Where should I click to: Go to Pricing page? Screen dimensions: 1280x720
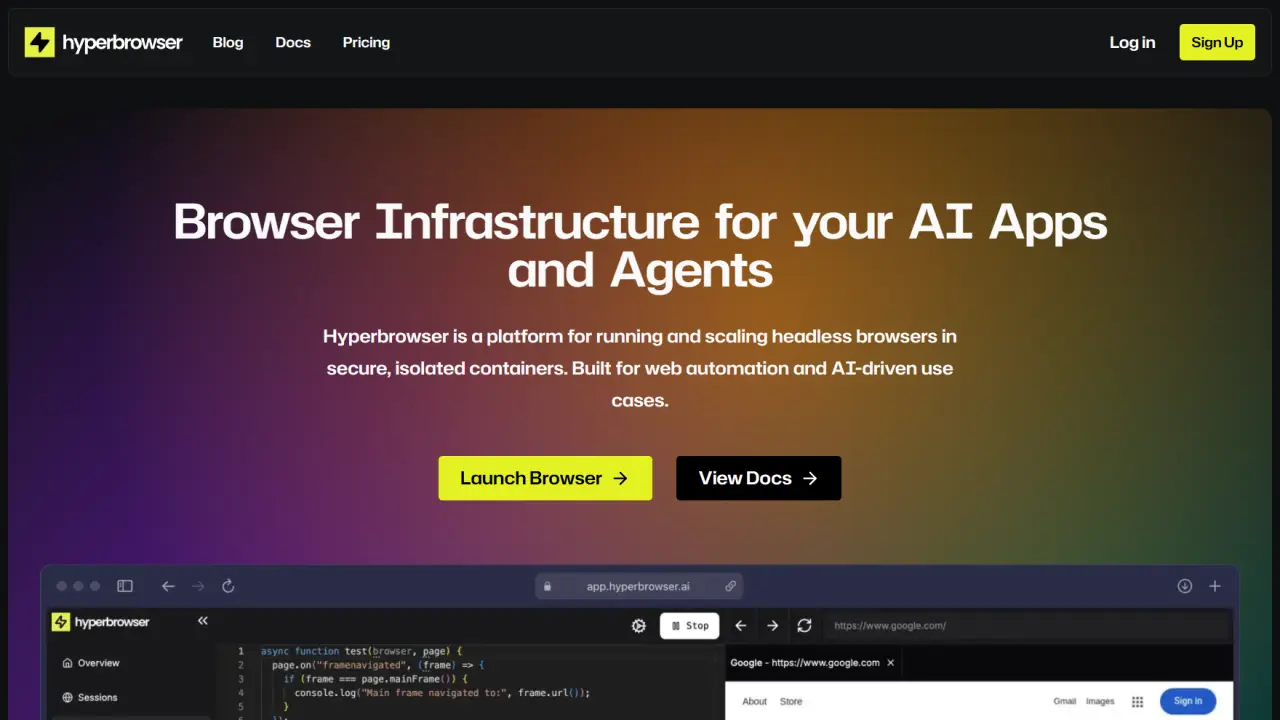[x=366, y=42]
